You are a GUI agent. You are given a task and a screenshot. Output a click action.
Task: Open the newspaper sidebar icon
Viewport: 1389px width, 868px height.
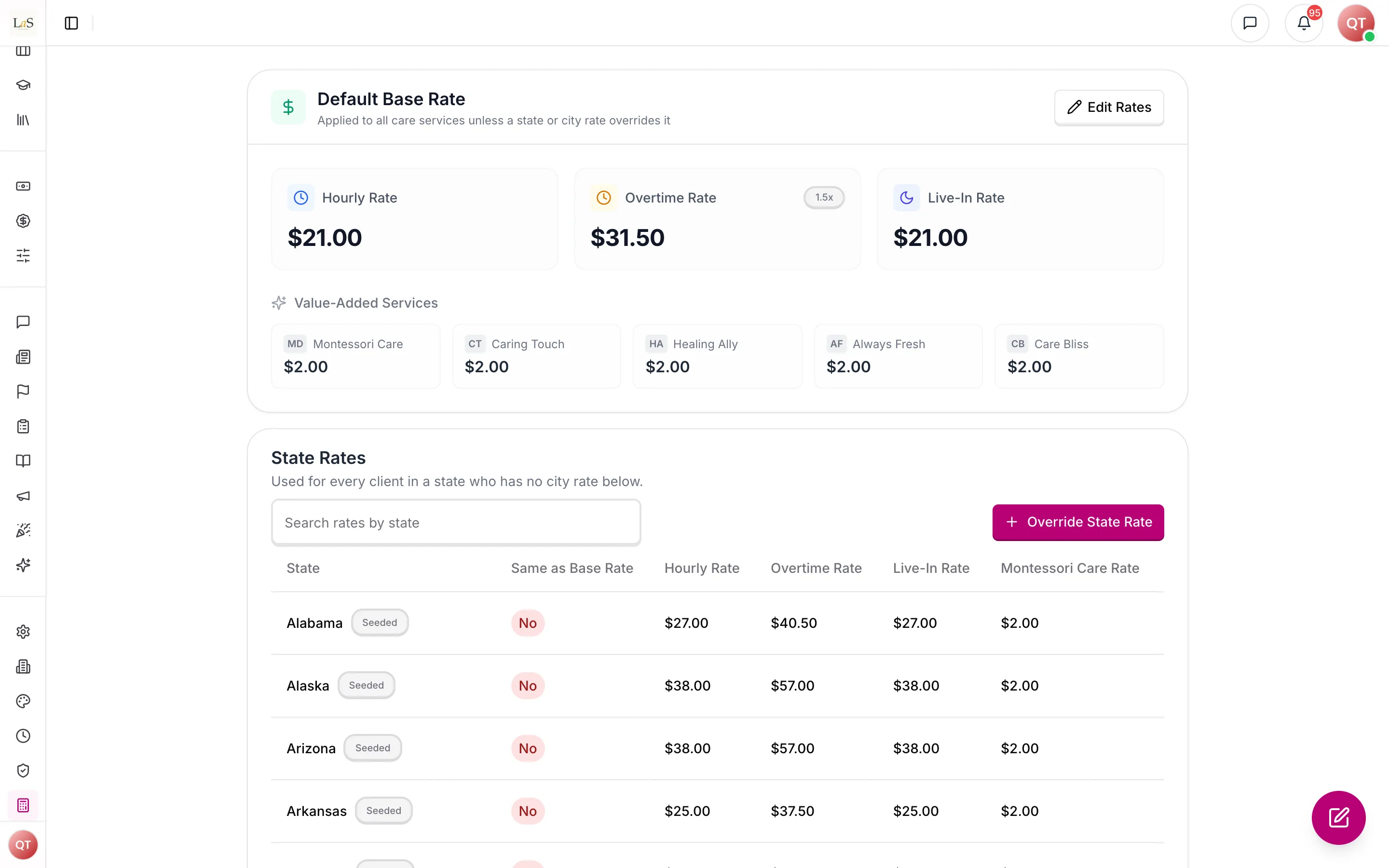(23, 357)
